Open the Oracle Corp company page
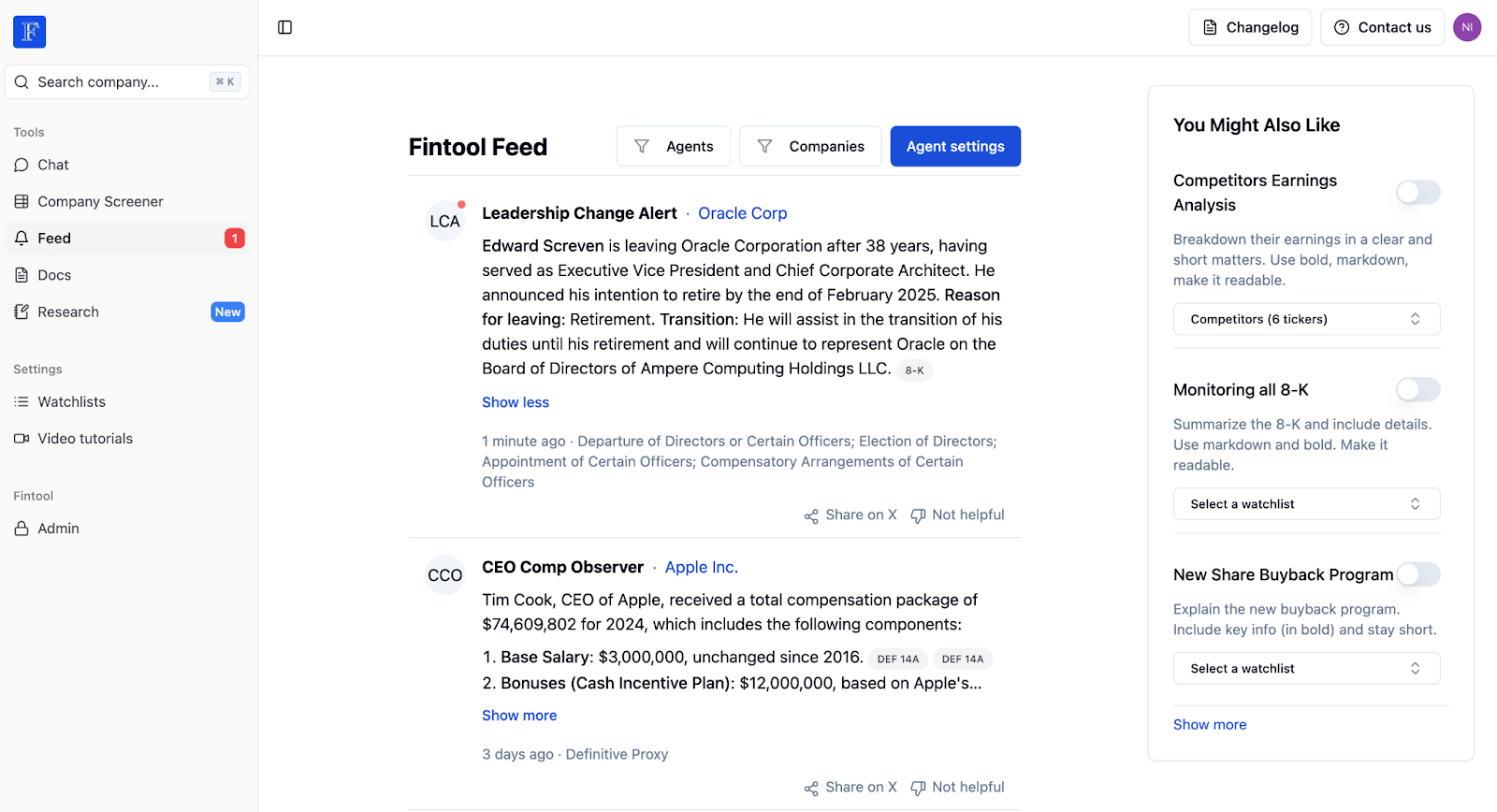This screenshot has width=1497, height=812. [742, 213]
